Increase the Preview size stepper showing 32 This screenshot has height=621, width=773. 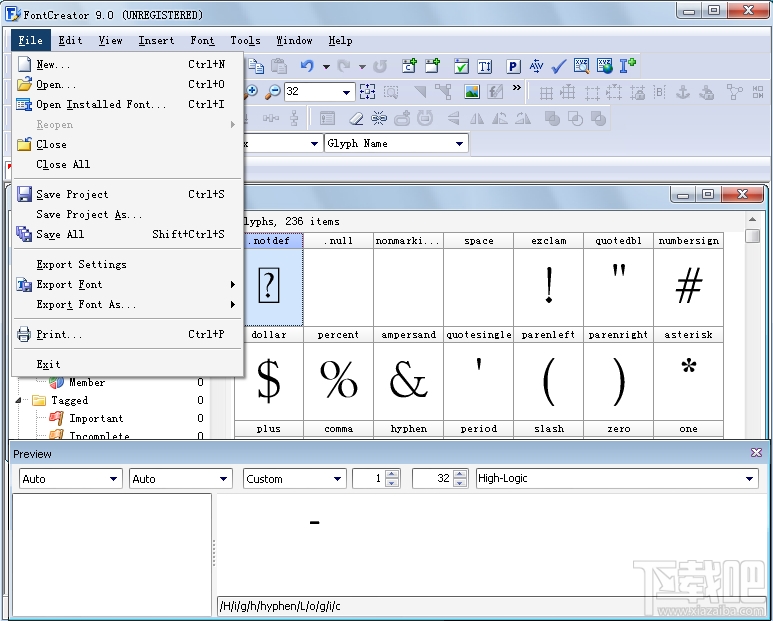pyautogui.click(x=459, y=474)
